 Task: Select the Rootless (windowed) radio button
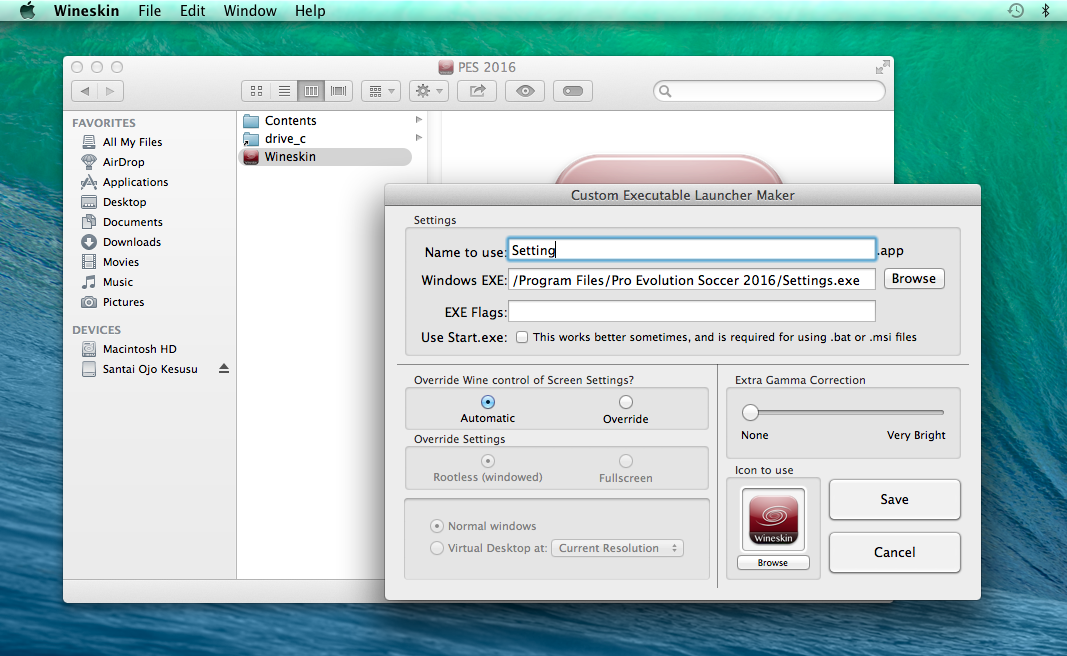click(488, 461)
